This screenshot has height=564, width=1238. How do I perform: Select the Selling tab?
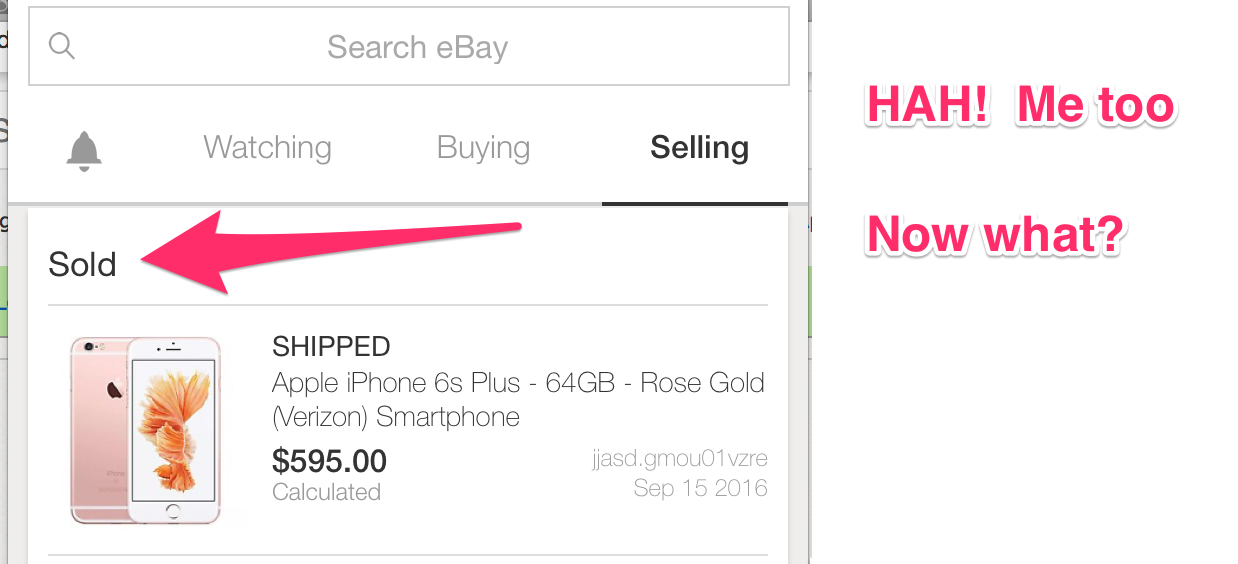[x=699, y=147]
